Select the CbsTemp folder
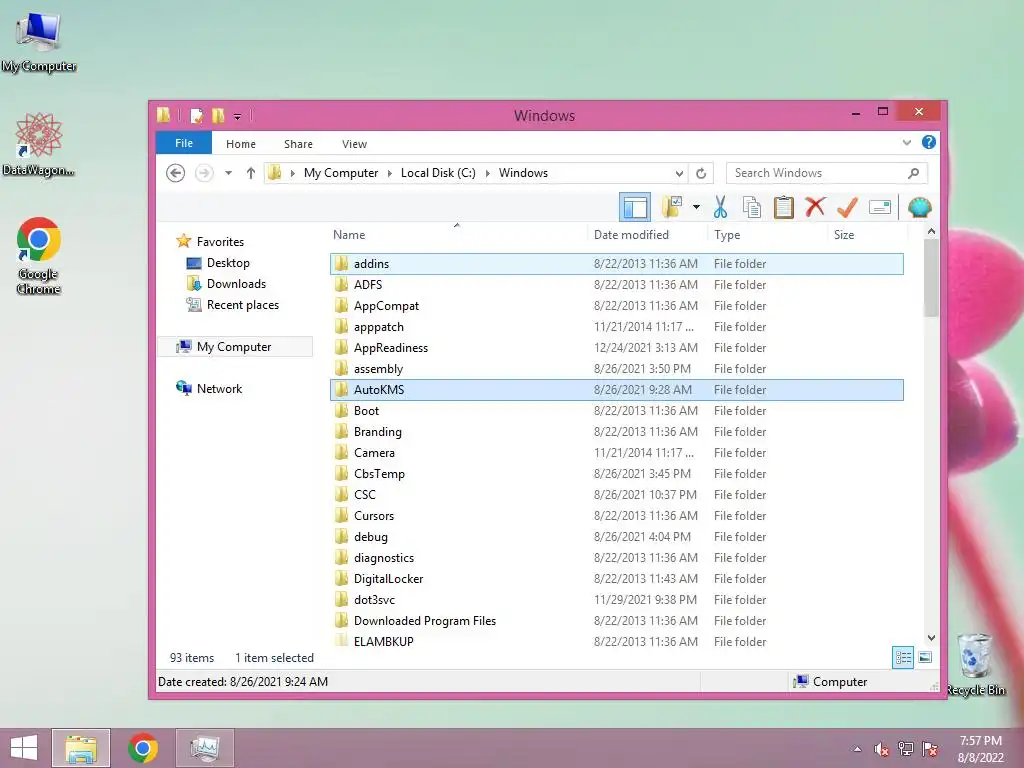This screenshot has height=768, width=1024. (617, 473)
